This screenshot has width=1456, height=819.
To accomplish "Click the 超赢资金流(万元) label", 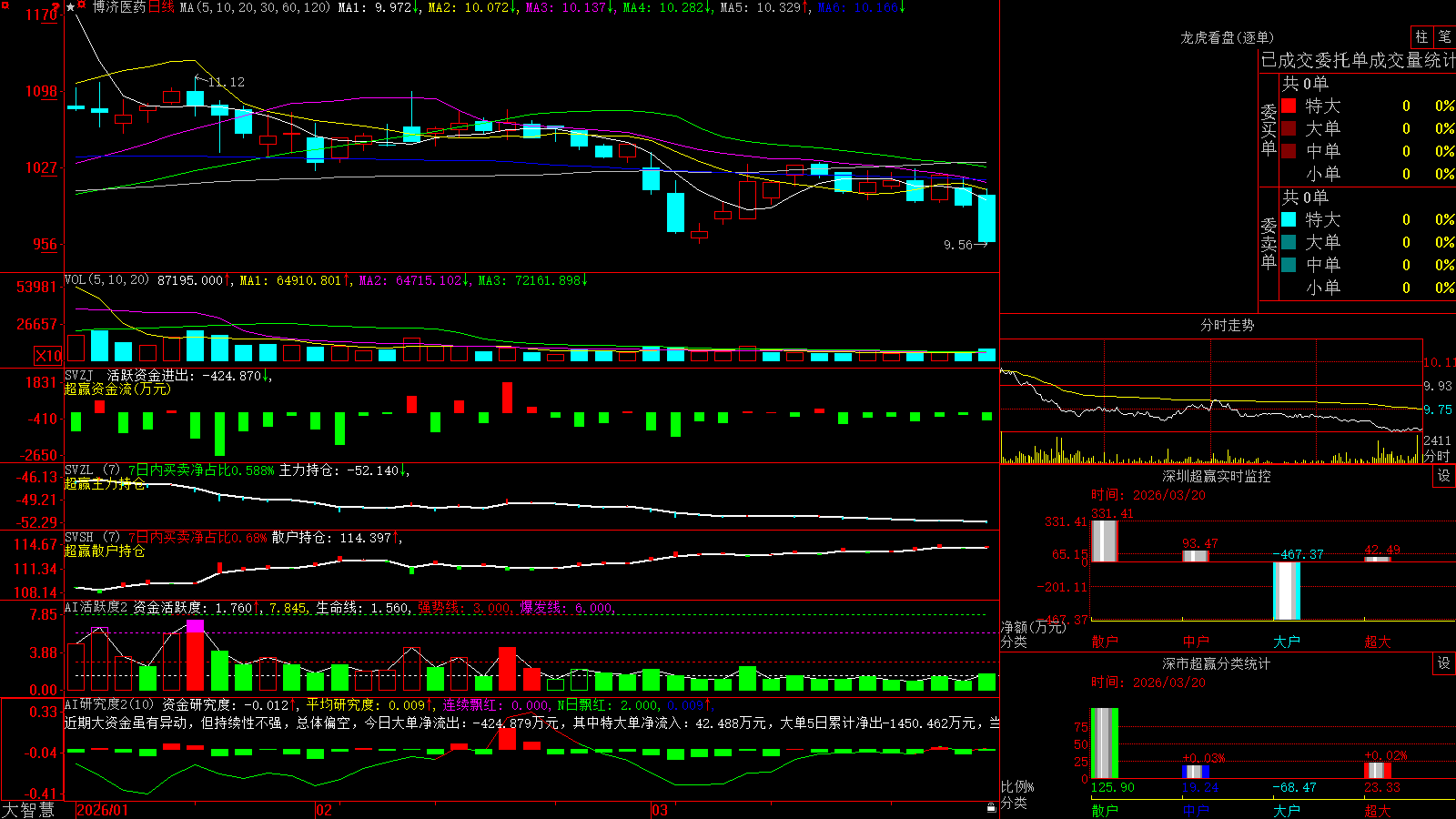I will click(117, 389).
